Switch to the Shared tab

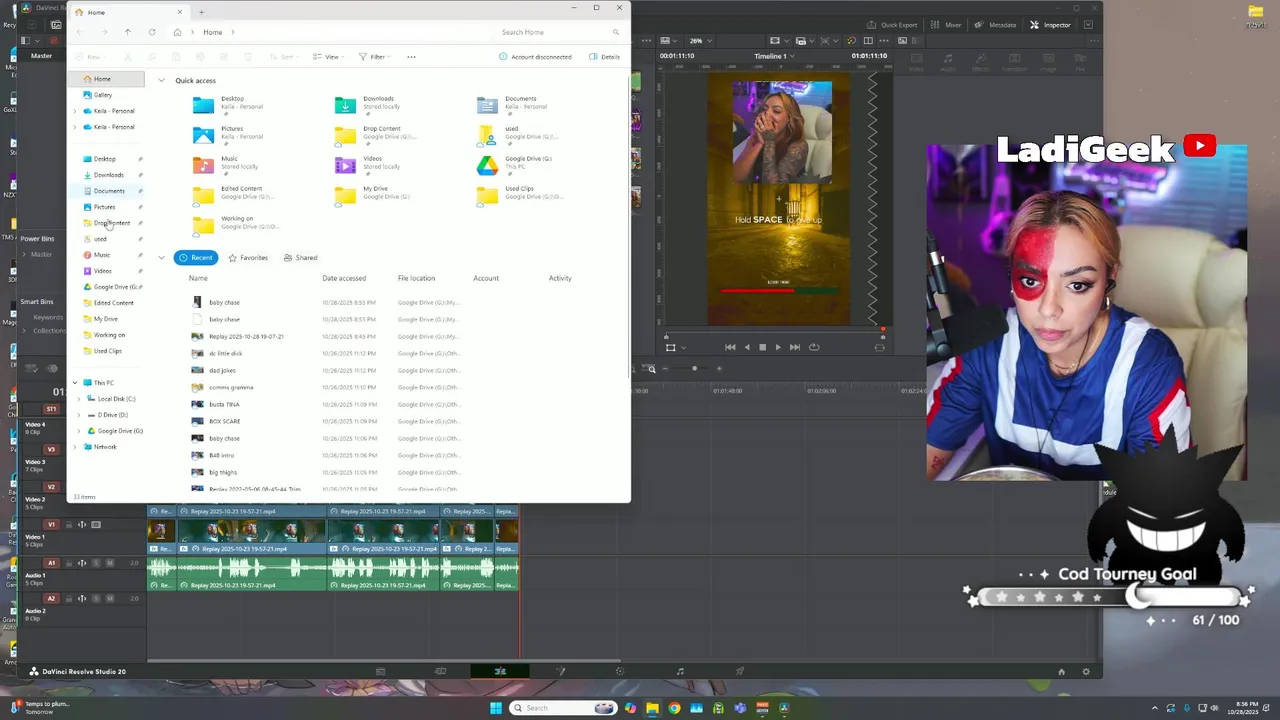(x=300, y=258)
